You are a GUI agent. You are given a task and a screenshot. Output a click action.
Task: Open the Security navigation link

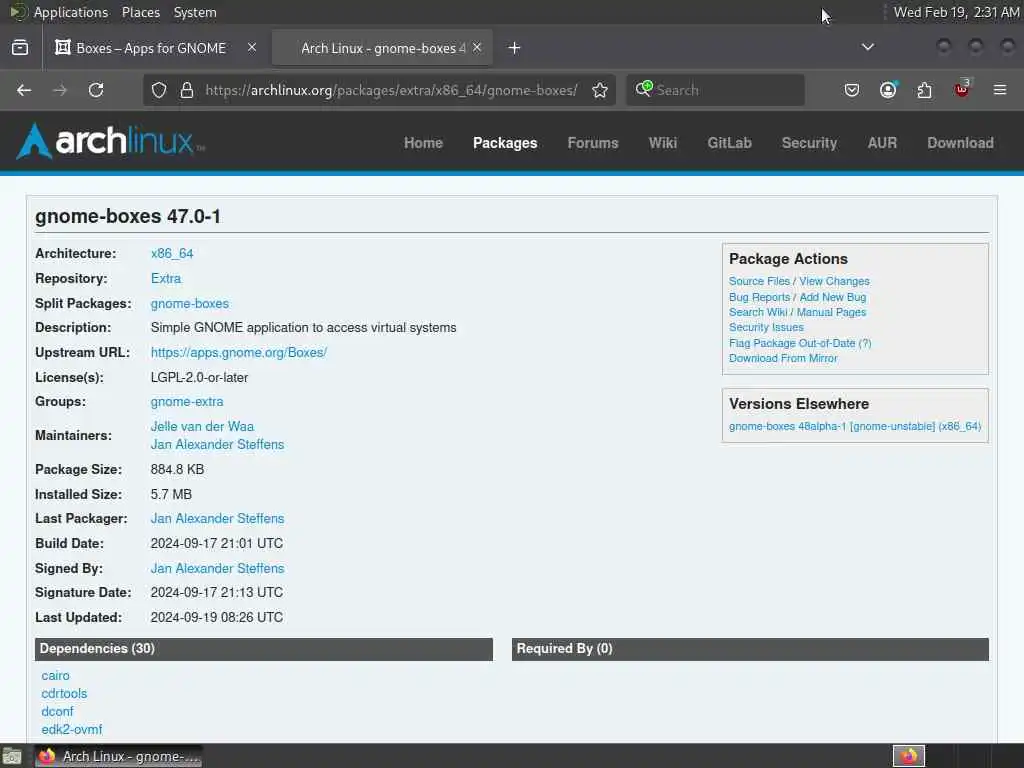[809, 143]
